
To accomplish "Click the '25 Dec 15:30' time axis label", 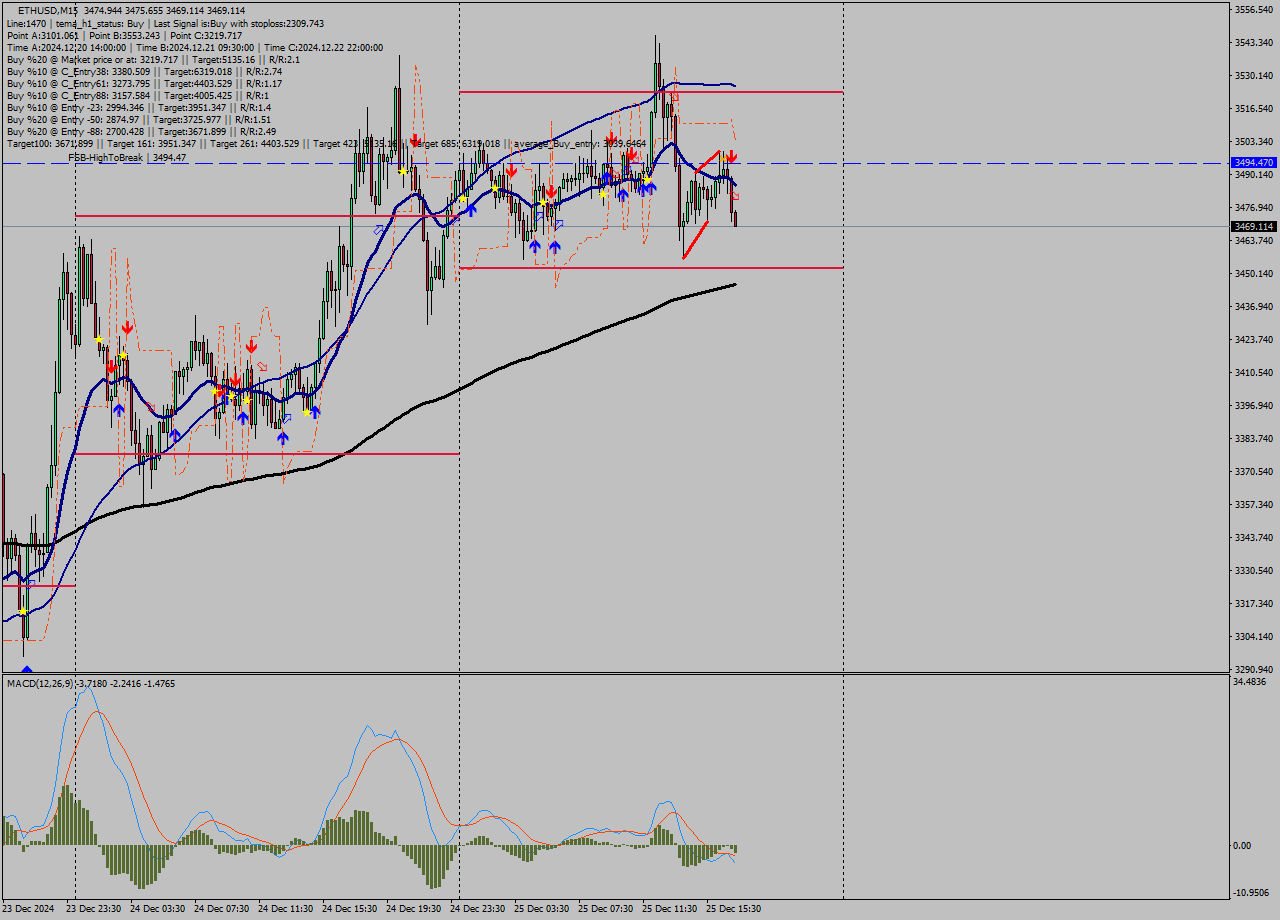I will click(x=733, y=909).
